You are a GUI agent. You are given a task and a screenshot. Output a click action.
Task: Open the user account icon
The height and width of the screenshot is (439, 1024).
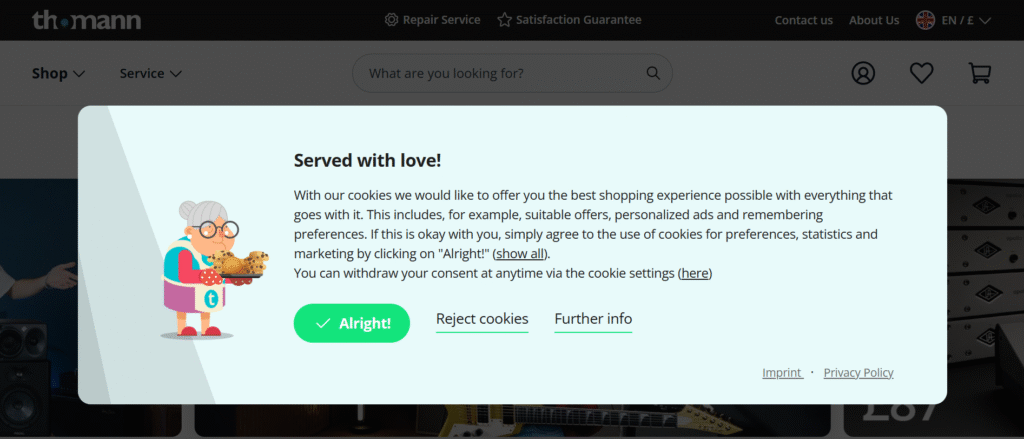(863, 73)
